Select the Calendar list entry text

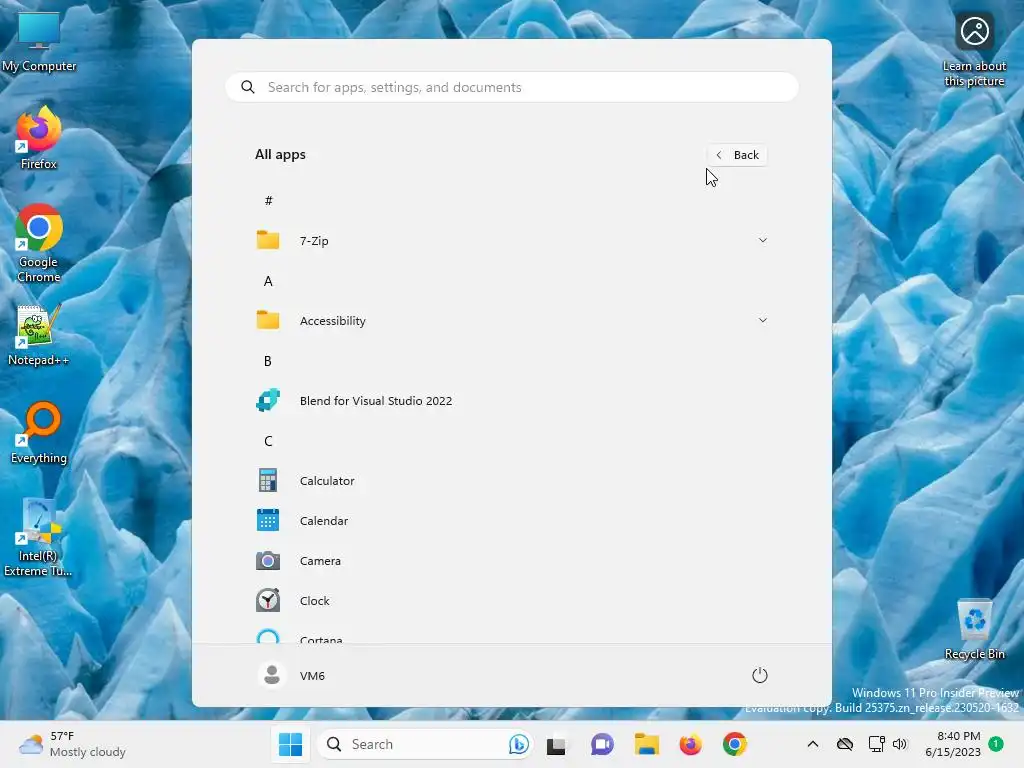[324, 520]
